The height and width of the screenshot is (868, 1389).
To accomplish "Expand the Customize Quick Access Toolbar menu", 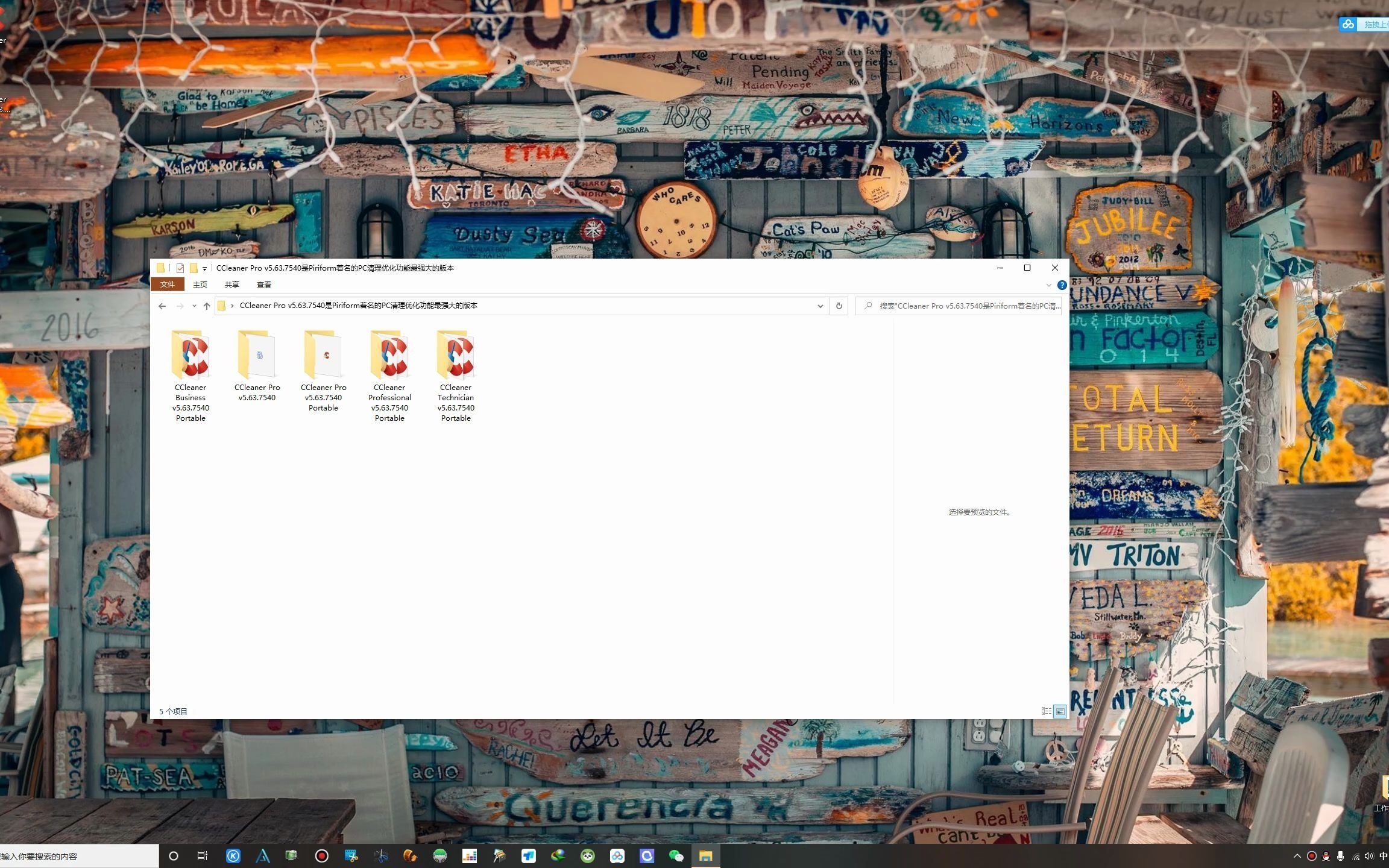I will [x=205, y=269].
